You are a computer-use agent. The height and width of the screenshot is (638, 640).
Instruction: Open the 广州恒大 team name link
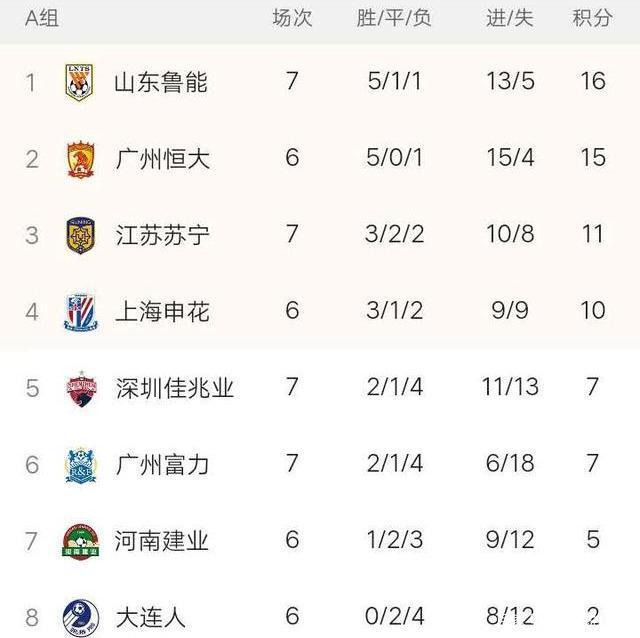(x=162, y=158)
